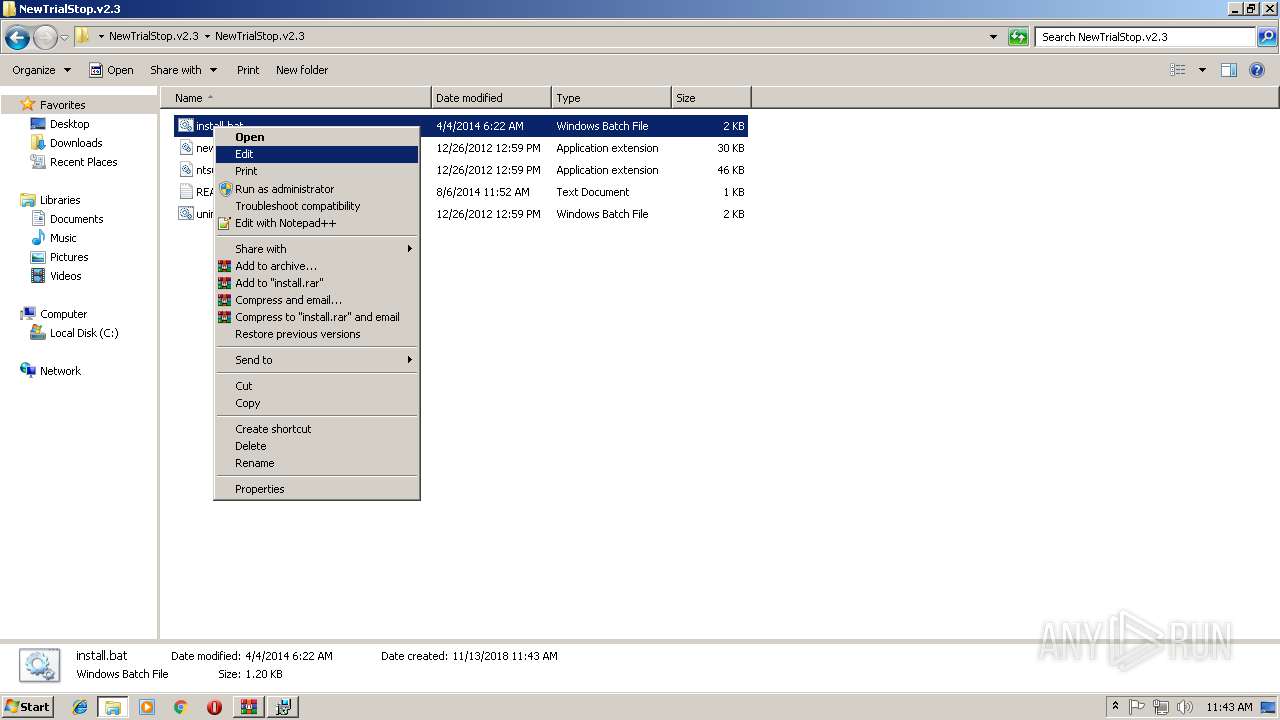
Task: Open the Music library
Action: point(63,238)
